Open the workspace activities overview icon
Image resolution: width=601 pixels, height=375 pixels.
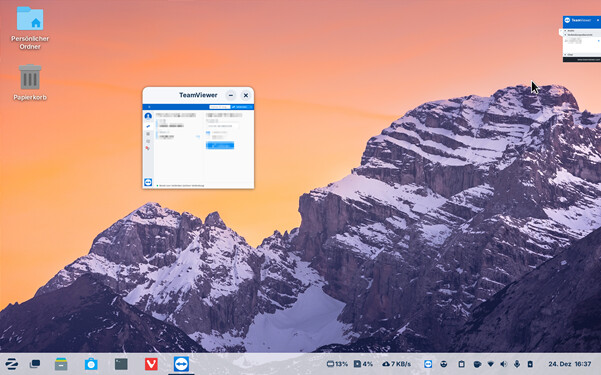pos(35,363)
